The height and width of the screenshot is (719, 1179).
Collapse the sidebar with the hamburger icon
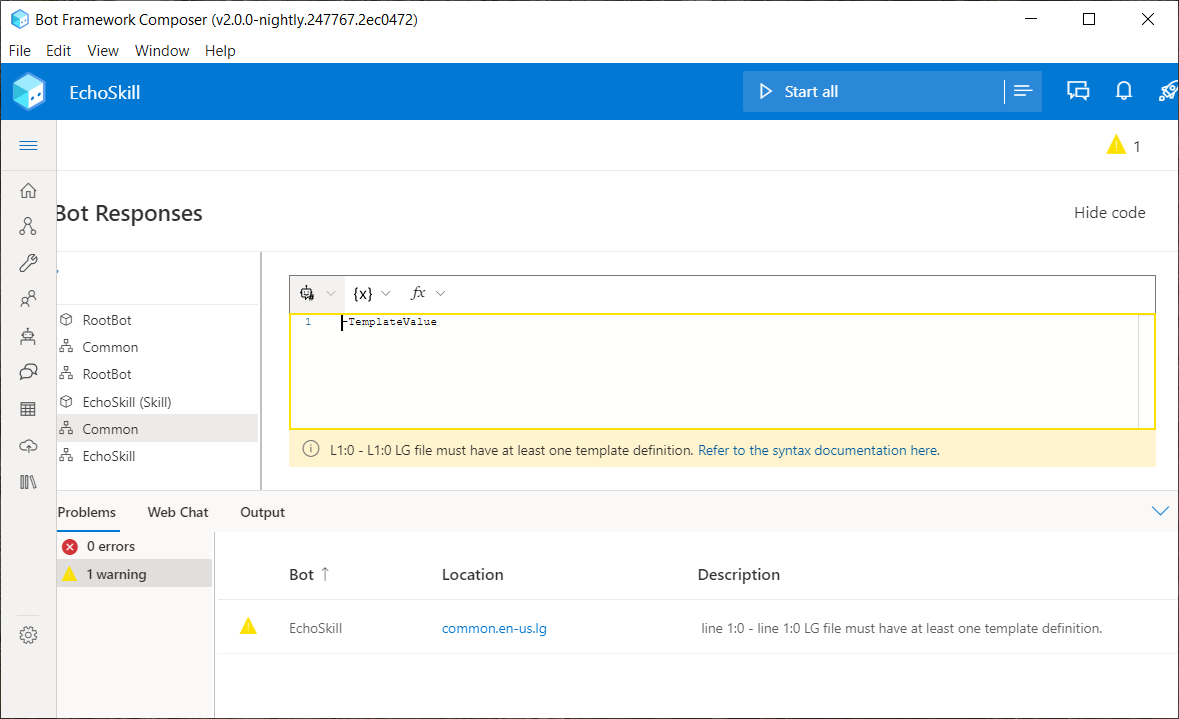click(x=29, y=145)
